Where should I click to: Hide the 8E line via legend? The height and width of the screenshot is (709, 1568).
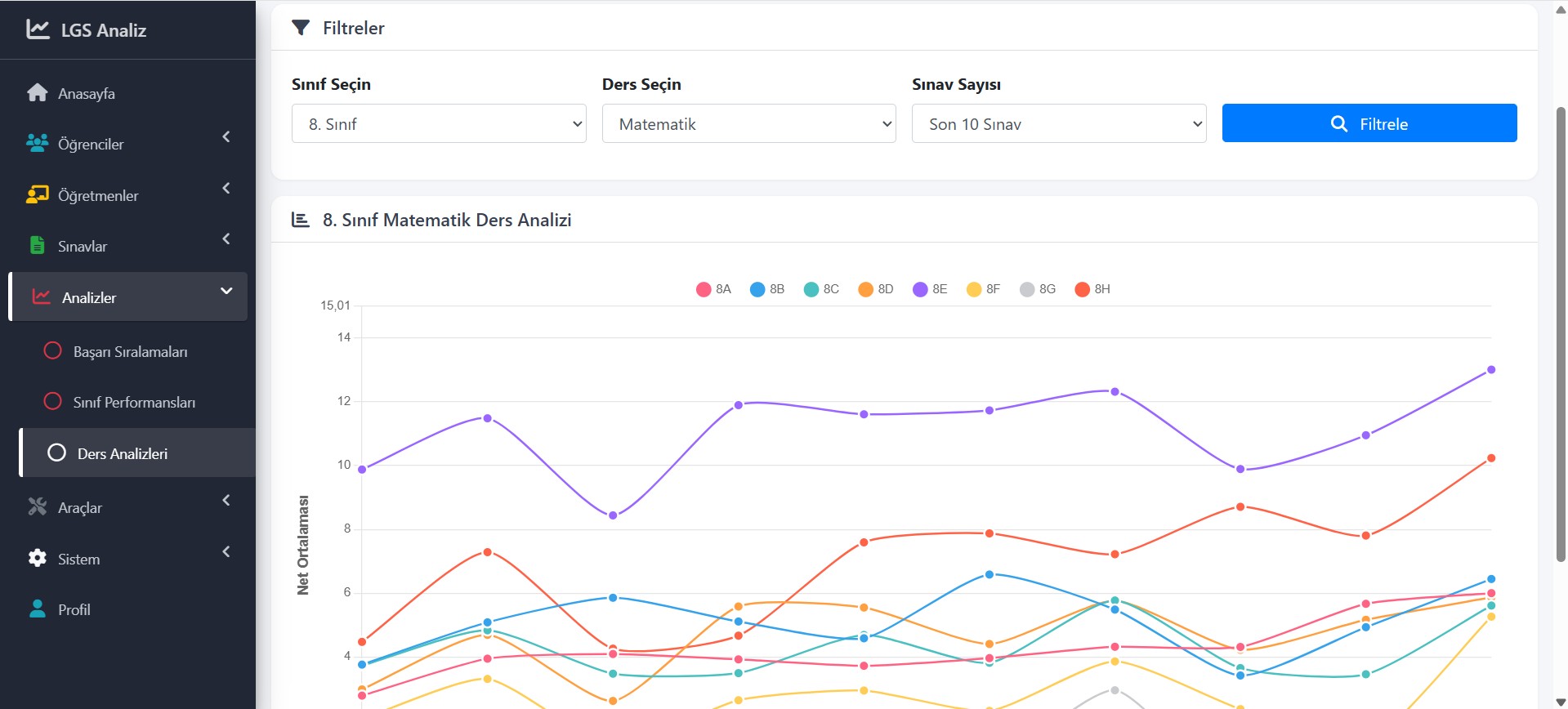930,289
